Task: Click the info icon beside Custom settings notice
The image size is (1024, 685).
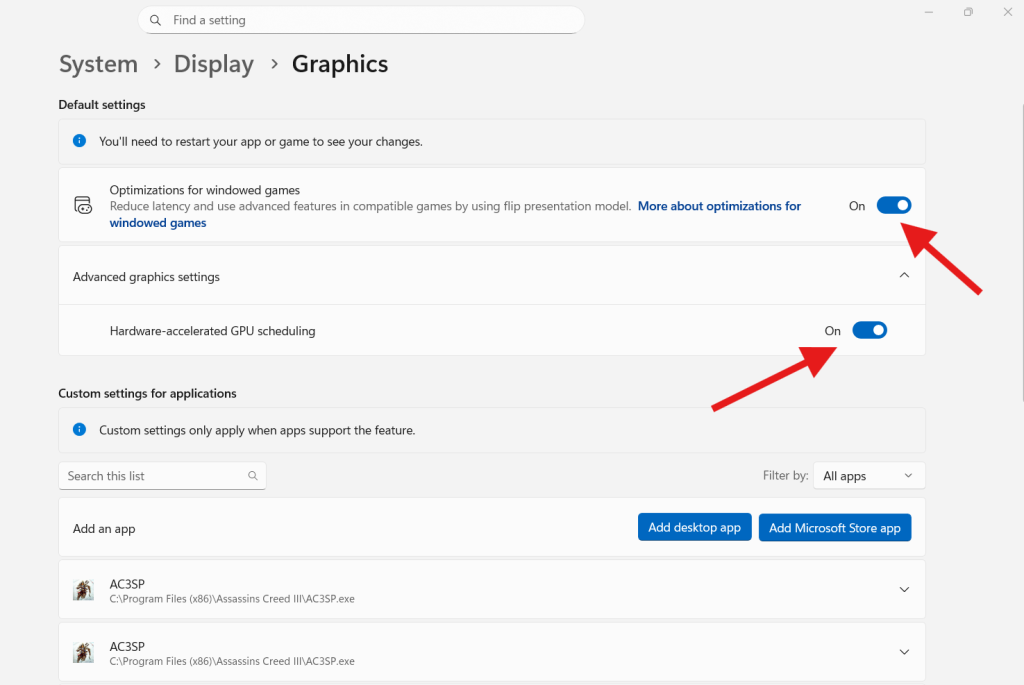Action: point(79,430)
